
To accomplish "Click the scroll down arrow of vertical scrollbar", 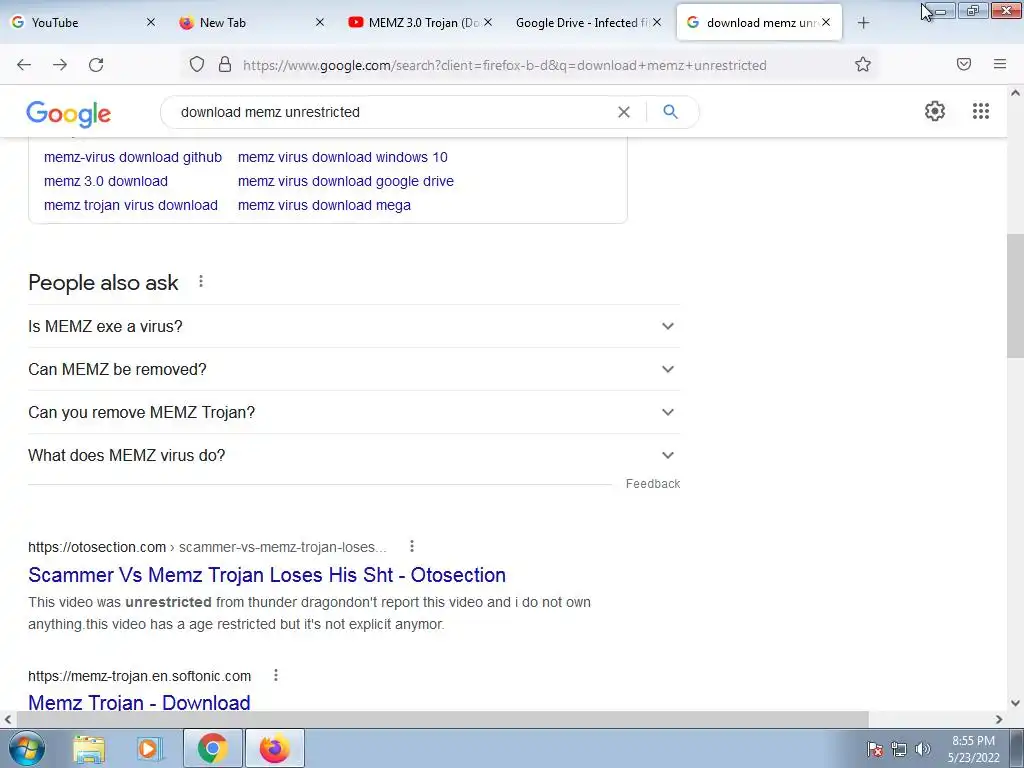I will [x=1015, y=704].
